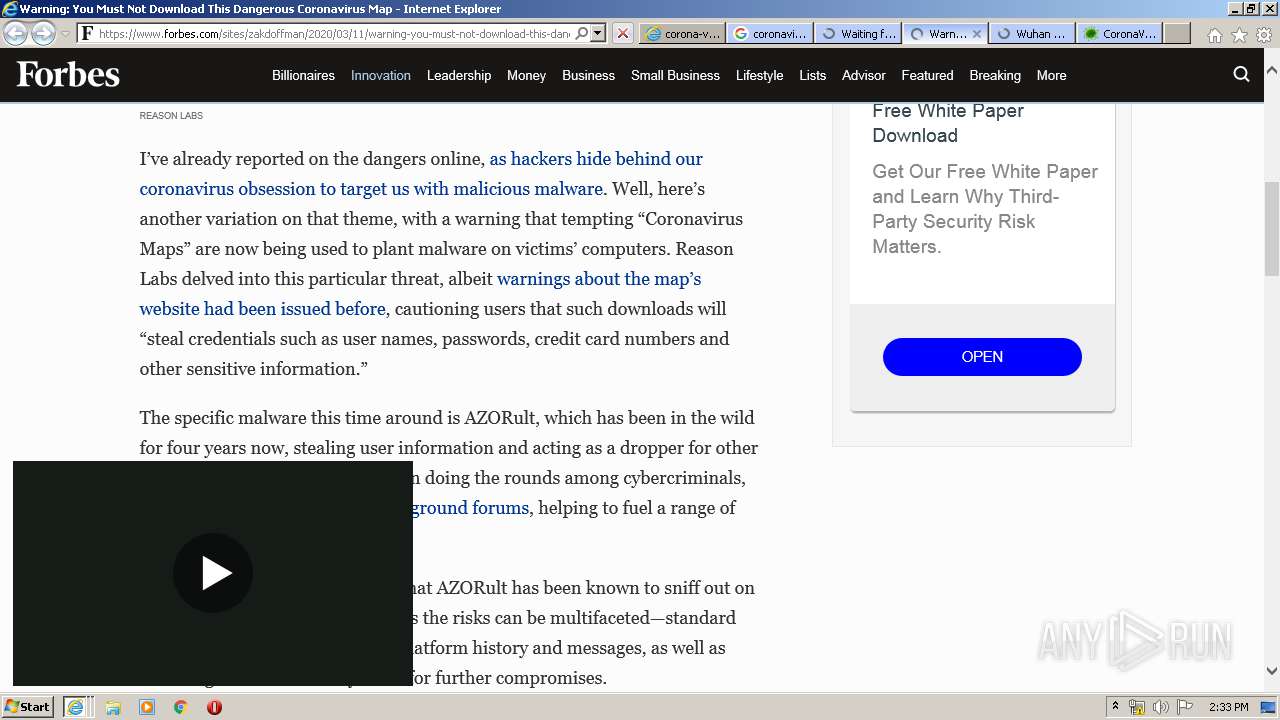1280x720 pixels.
Task: Open 'as hackers hide behind our' link
Action: 596,159
